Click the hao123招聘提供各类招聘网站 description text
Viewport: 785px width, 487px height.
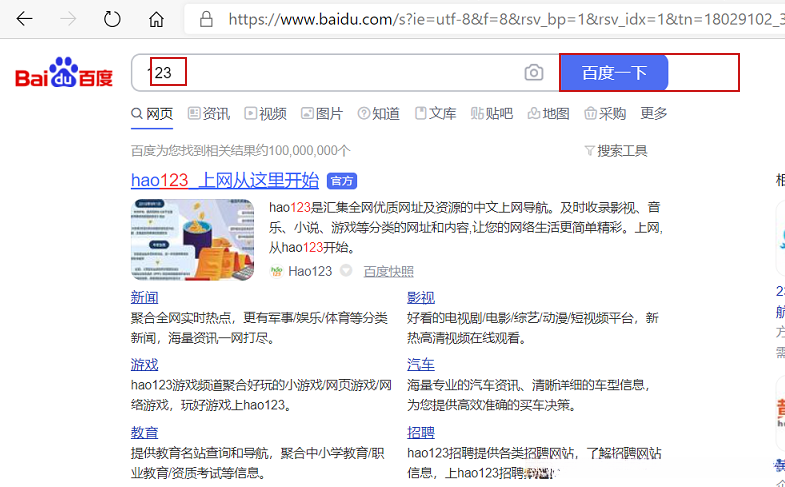click(x=534, y=462)
